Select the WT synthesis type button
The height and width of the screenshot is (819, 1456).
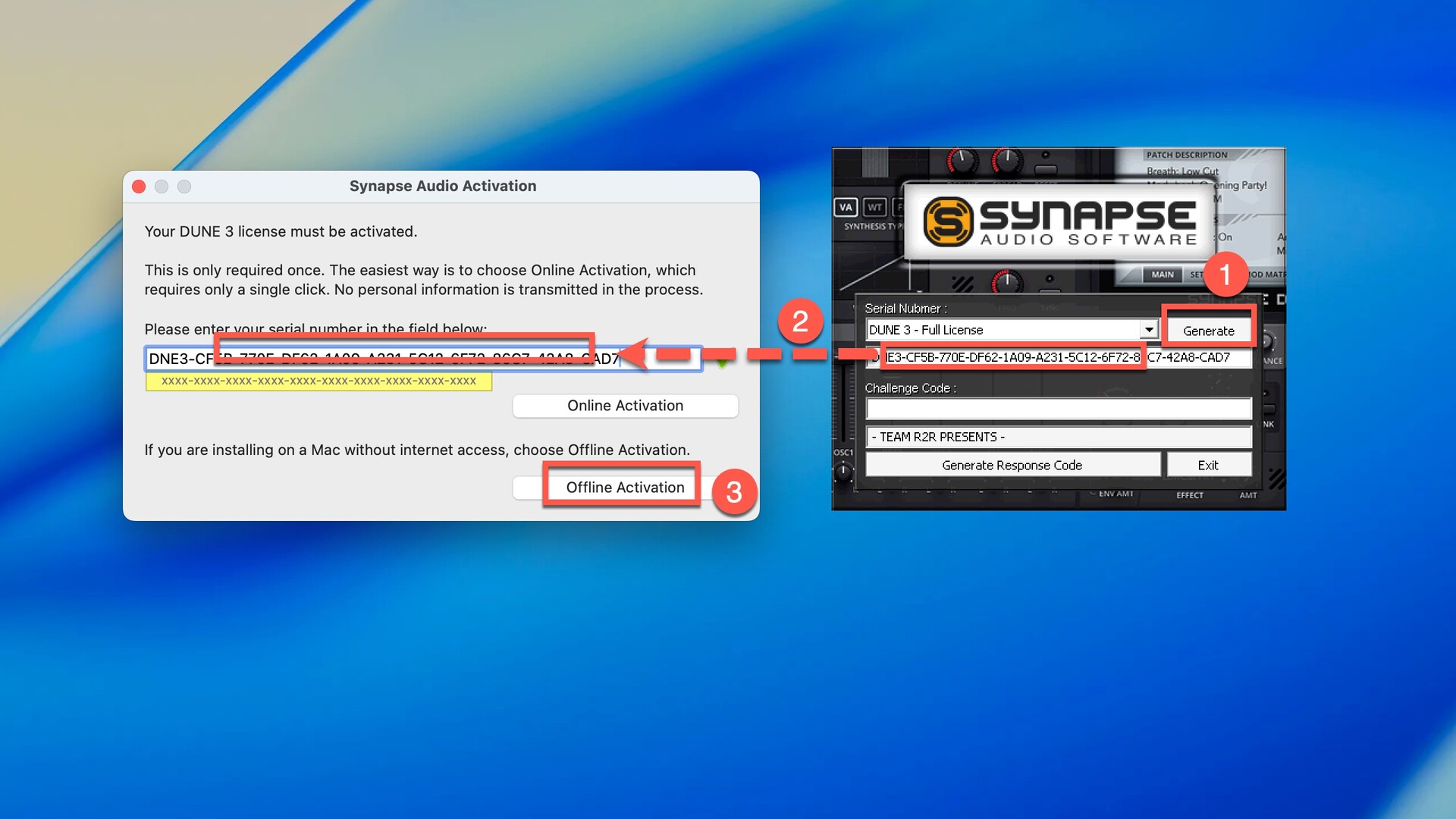[874, 207]
